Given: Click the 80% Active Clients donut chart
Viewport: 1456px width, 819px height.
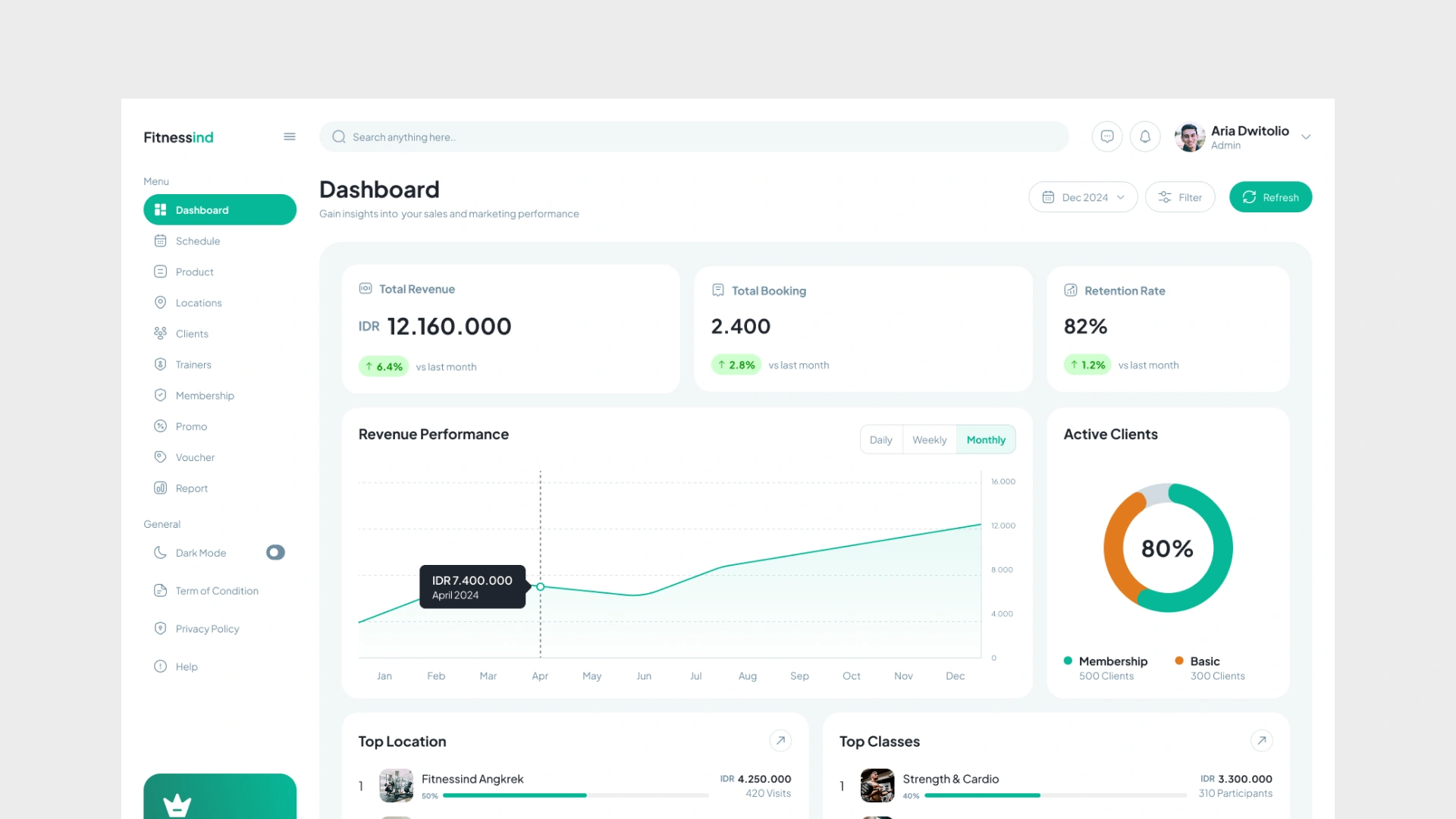Looking at the screenshot, I should click(x=1168, y=548).
